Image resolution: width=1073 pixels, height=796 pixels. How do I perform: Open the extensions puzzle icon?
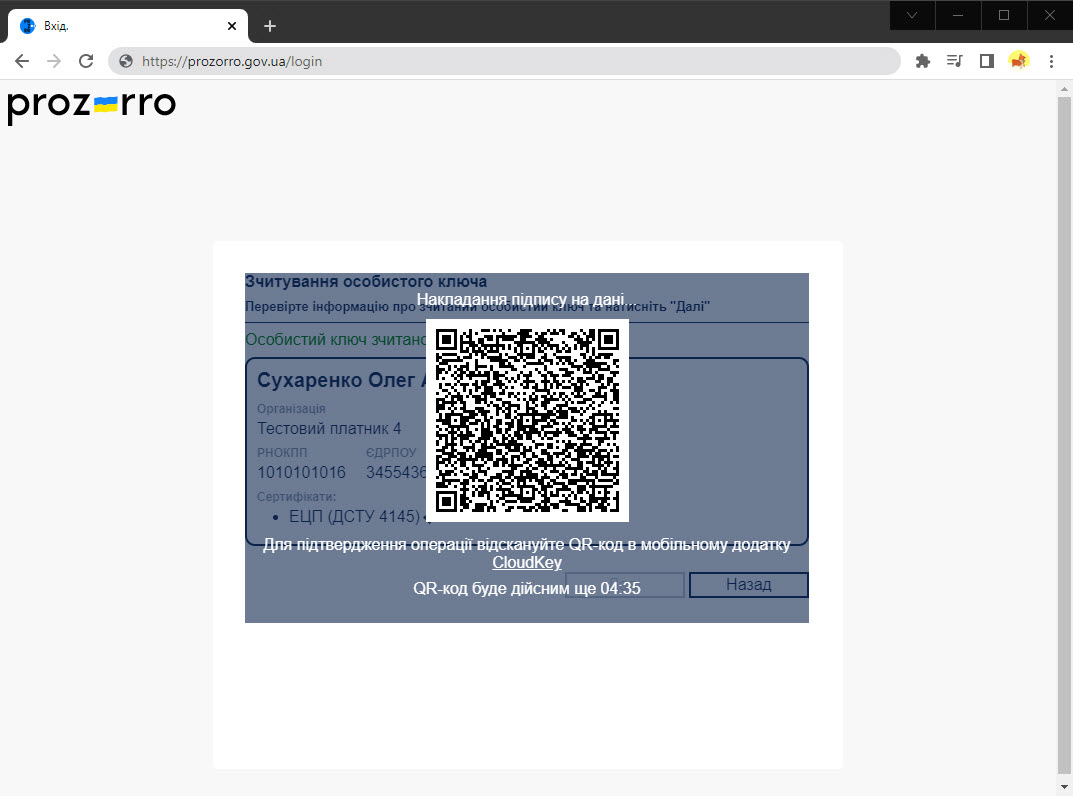click(x=923, y=62)
